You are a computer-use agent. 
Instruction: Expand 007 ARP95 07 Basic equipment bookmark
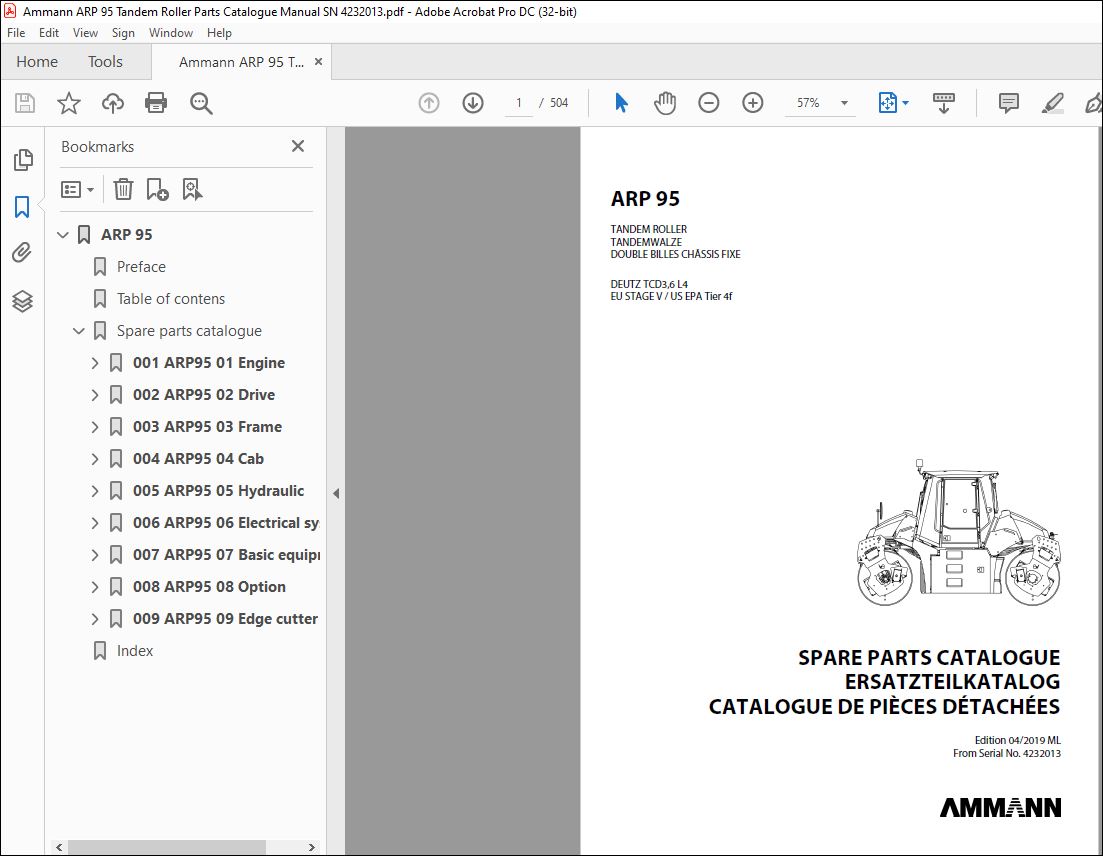(95, 555)
